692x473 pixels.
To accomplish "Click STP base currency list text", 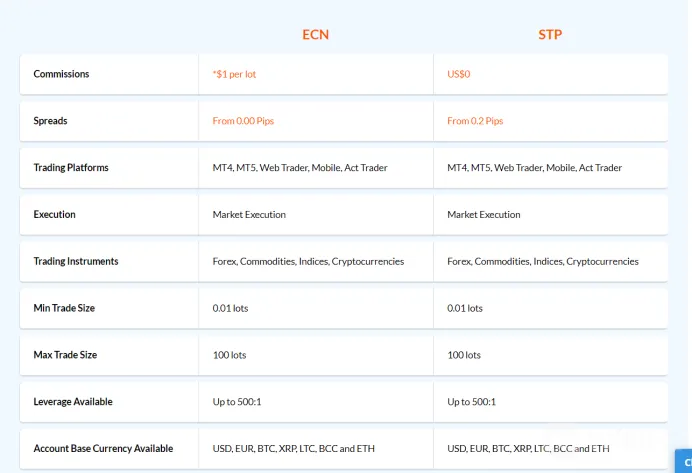I will click(x=528, y=448).
